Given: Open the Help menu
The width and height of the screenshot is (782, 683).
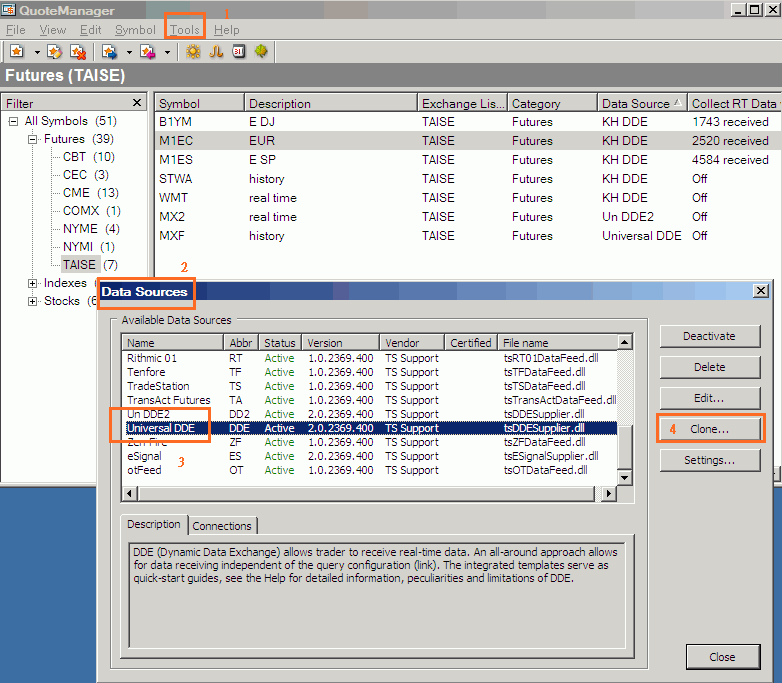Looking at the screenshot, I should (226, 30).
